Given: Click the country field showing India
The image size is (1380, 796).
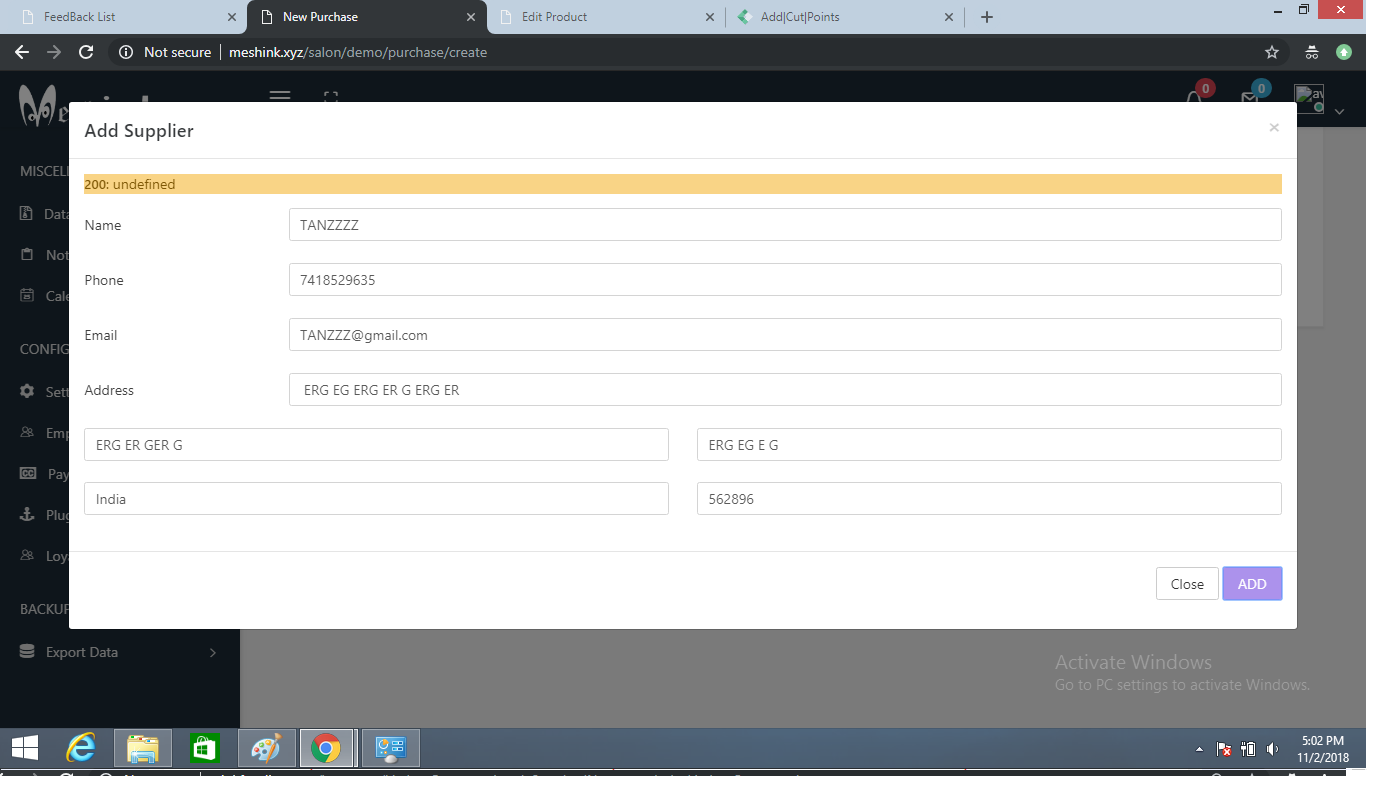Looking at the screenshot, I should 376,499.
